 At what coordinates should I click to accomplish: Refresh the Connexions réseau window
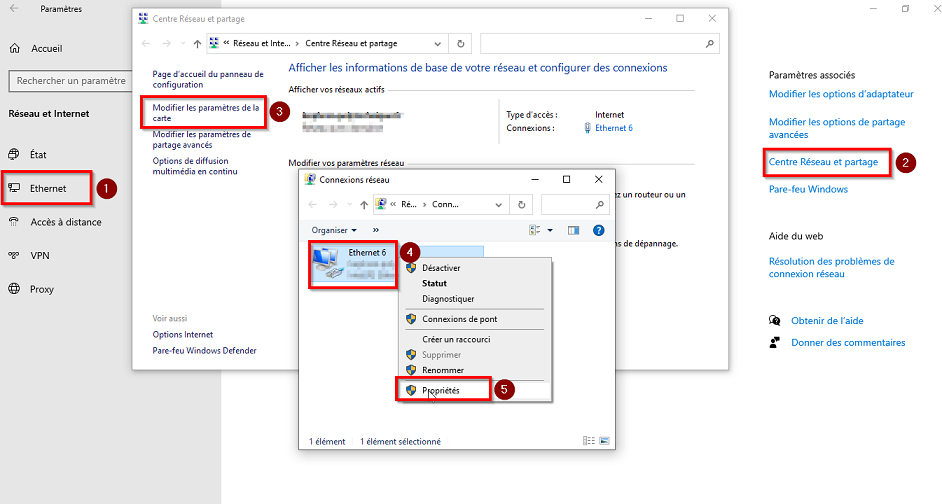pos(521,204)
